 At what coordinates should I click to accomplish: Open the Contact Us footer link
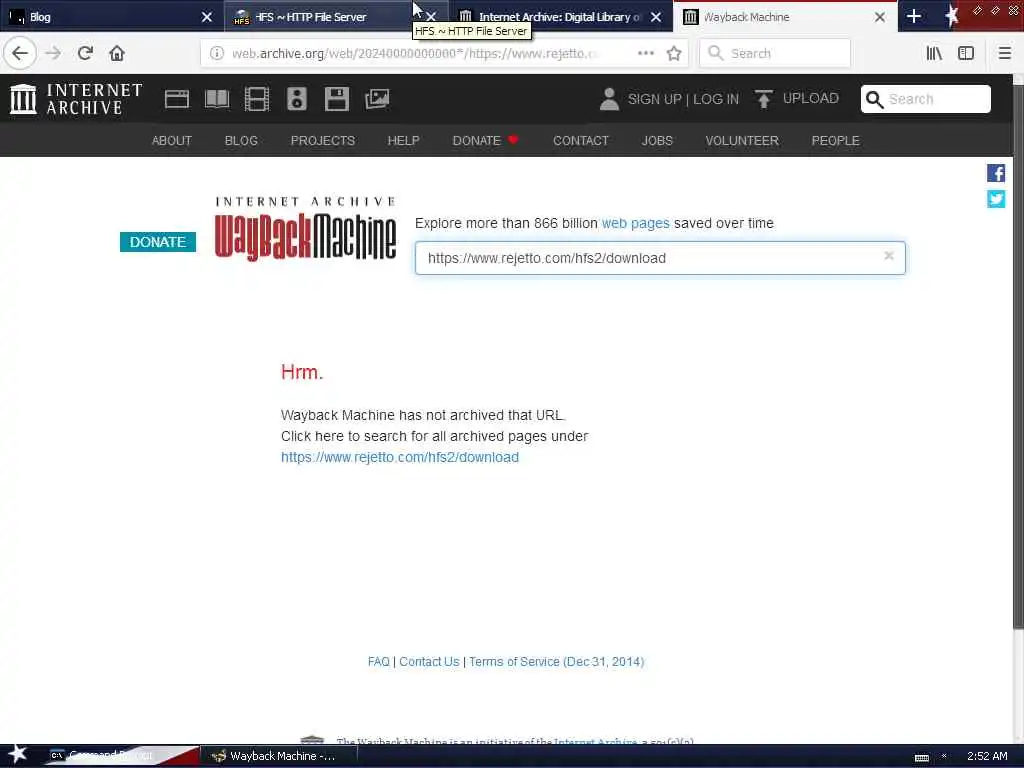pos(429,662)
